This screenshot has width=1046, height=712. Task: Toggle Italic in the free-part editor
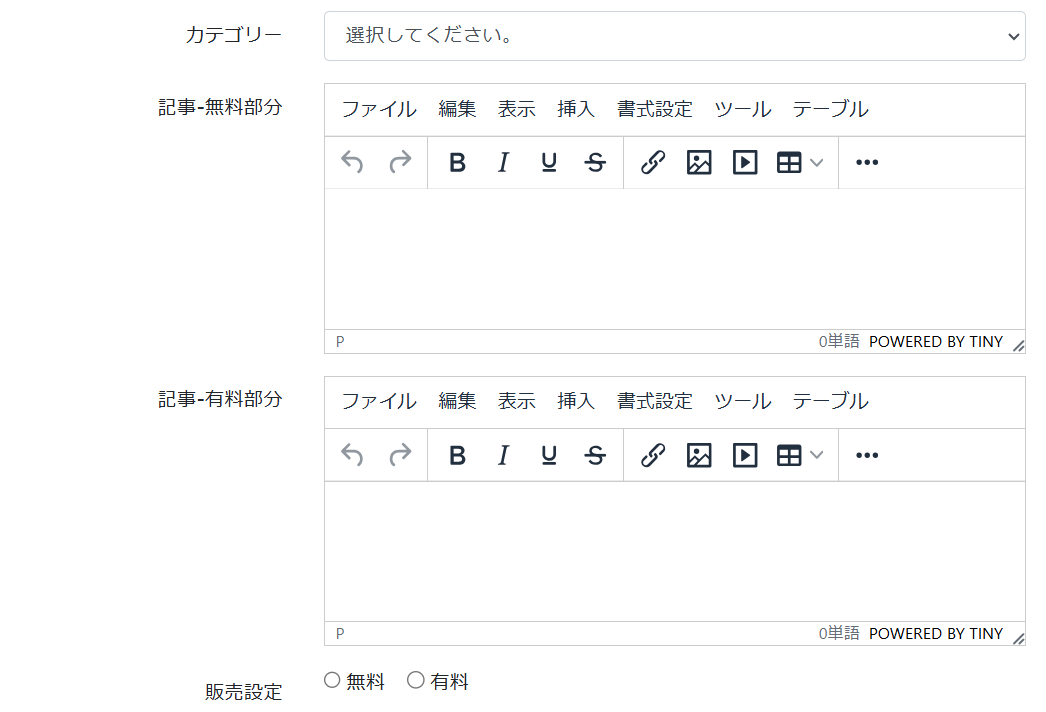(503, 163)
